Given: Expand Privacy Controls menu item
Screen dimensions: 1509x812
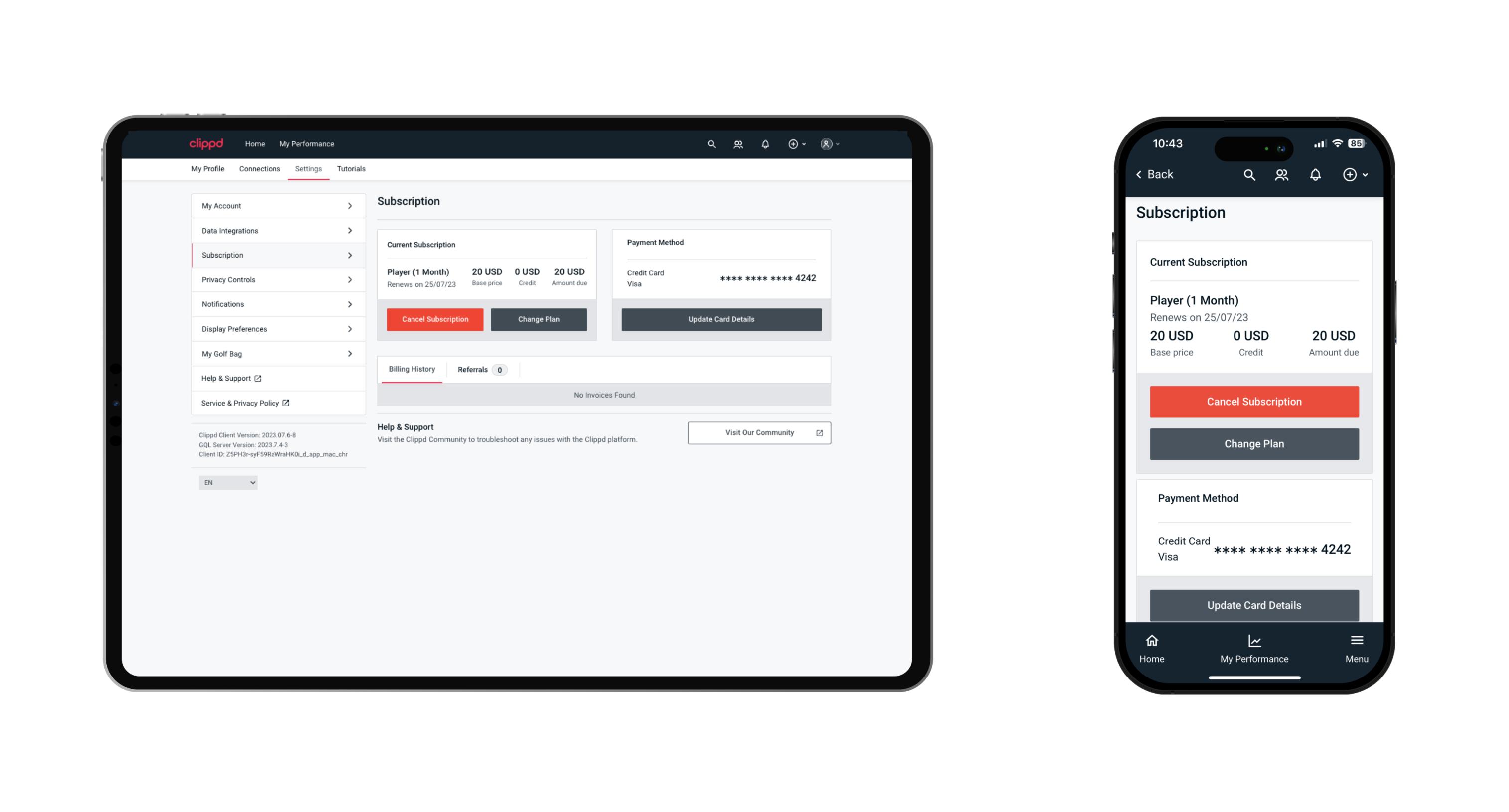Looking at the screenshot, I should (275, 279).
